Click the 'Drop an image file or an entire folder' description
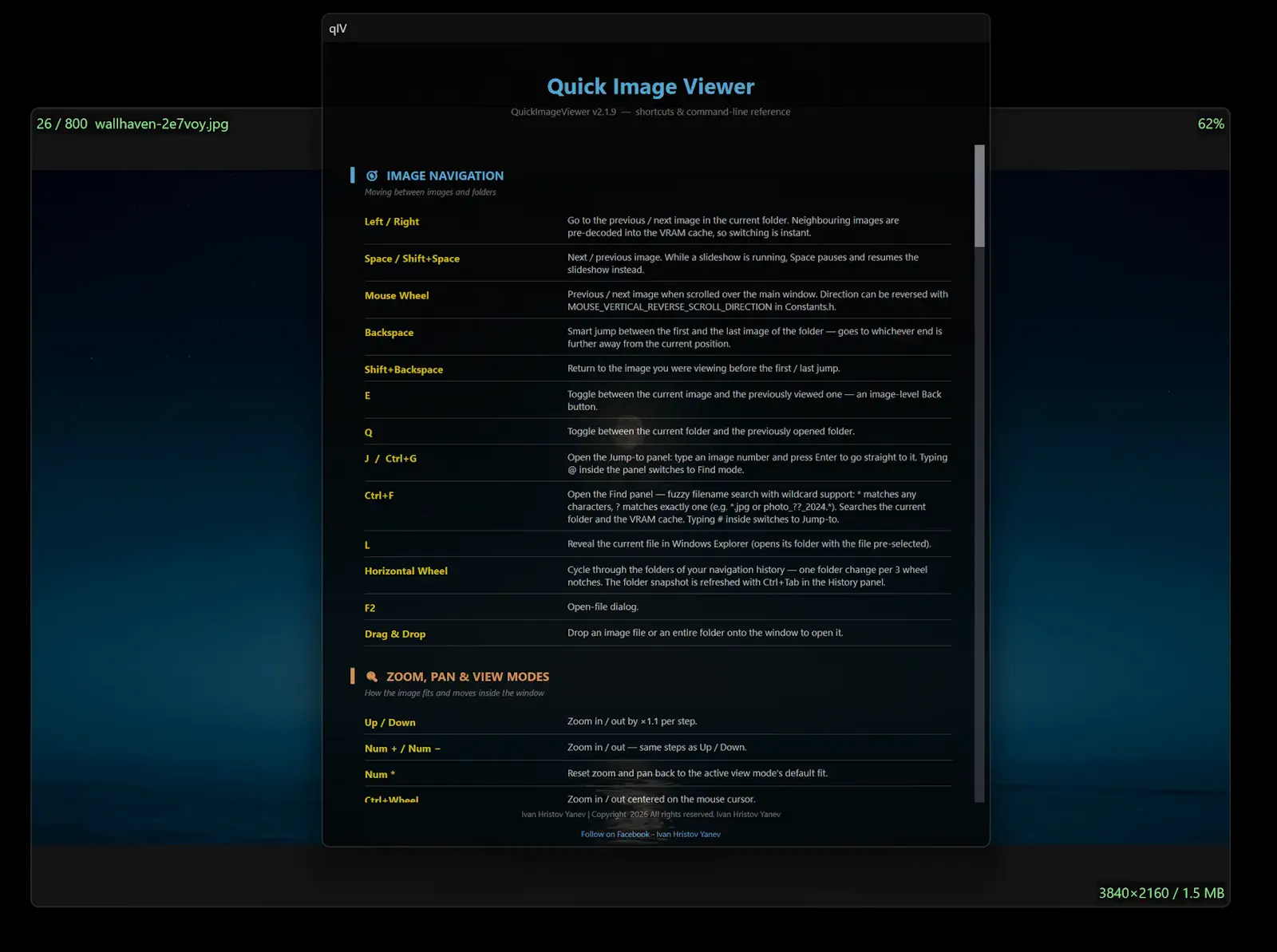This screenshot has height=952, width=1277. click(705, 633)
